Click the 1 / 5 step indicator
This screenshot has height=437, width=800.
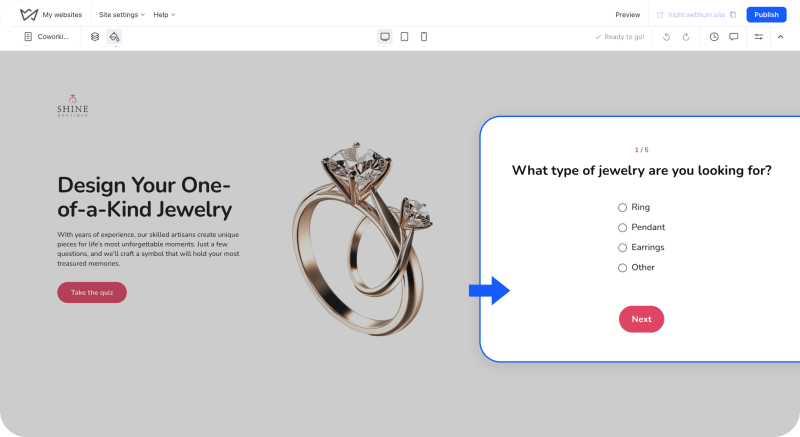click(x=641, y=150)
